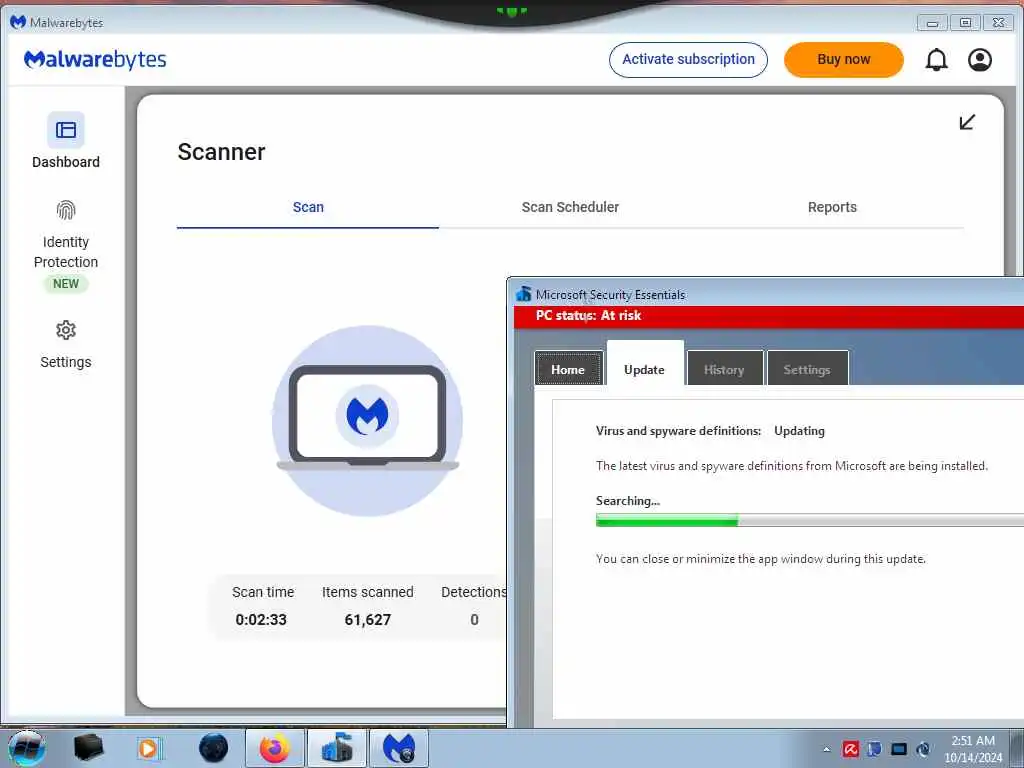Switch to Security Essentials taskbar icon
The width and height of the screenshot is (1024, 768).
[337, 748]
